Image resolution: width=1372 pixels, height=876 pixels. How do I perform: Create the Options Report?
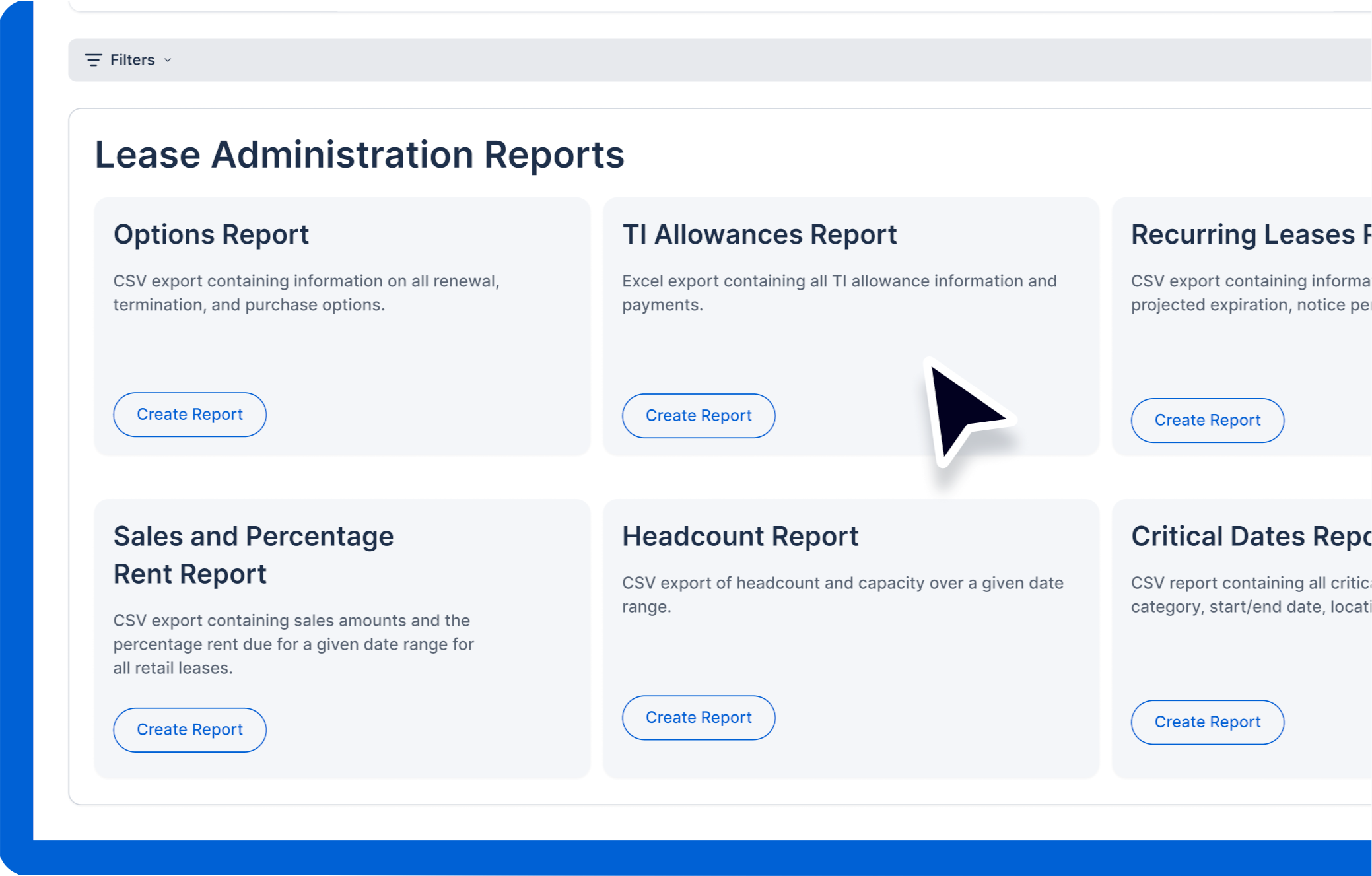pos(189,415)
